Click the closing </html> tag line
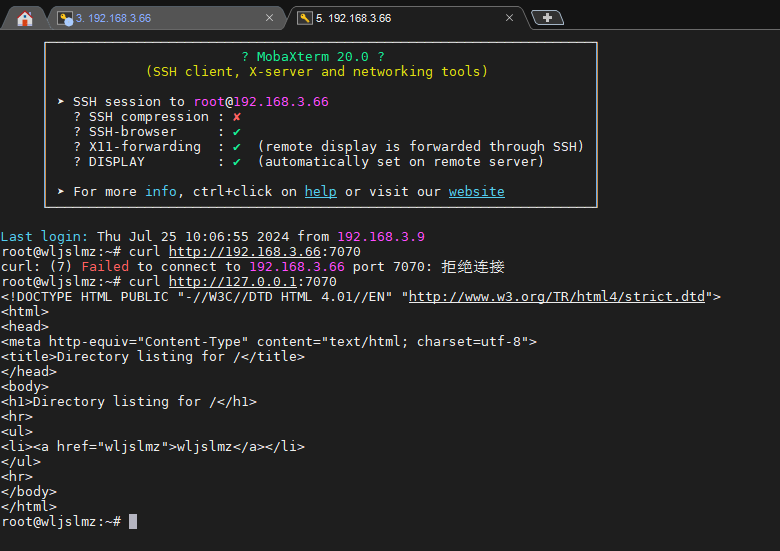 tap(29, 506)
